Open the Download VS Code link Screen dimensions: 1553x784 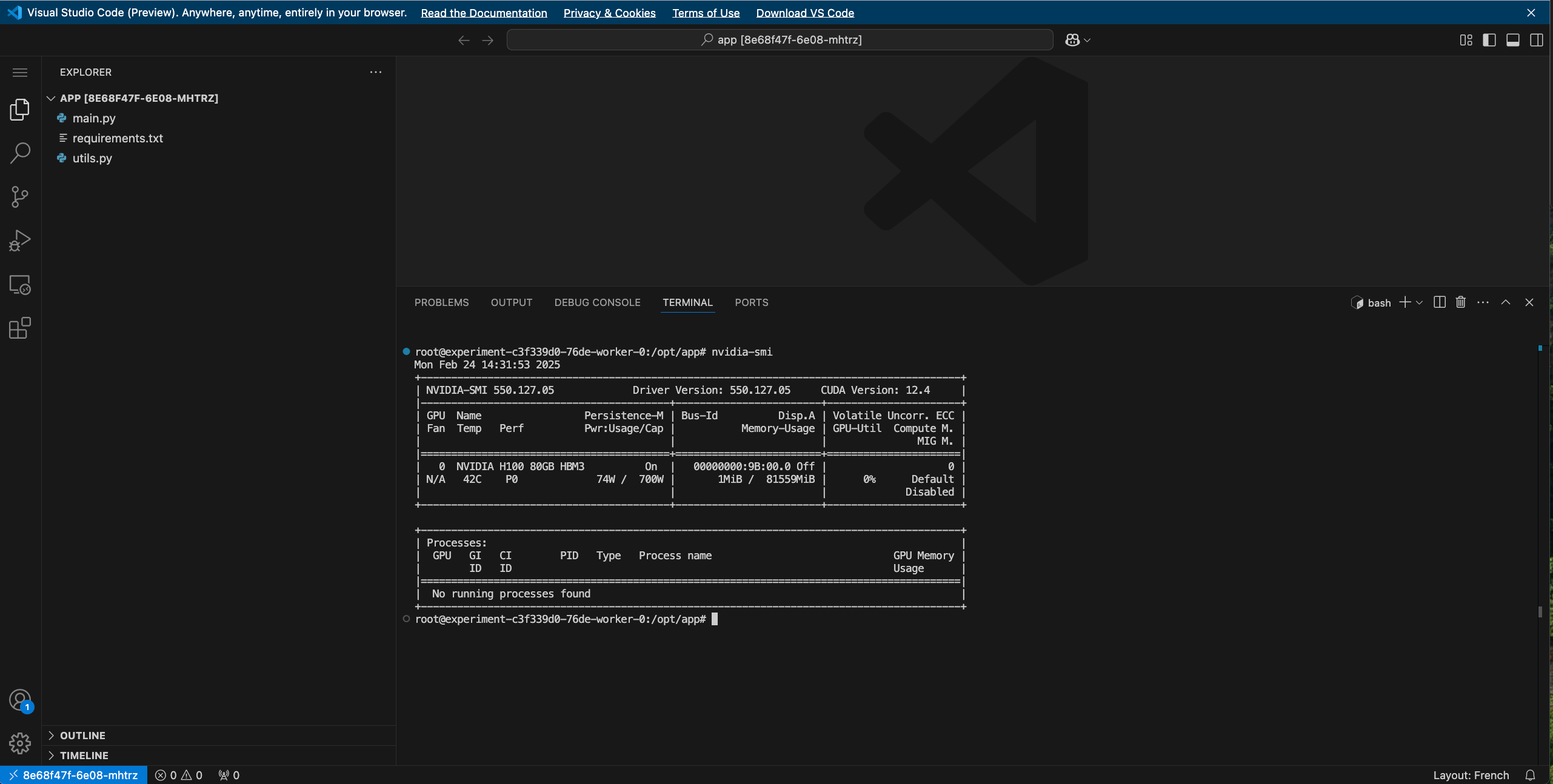(805, 13)
